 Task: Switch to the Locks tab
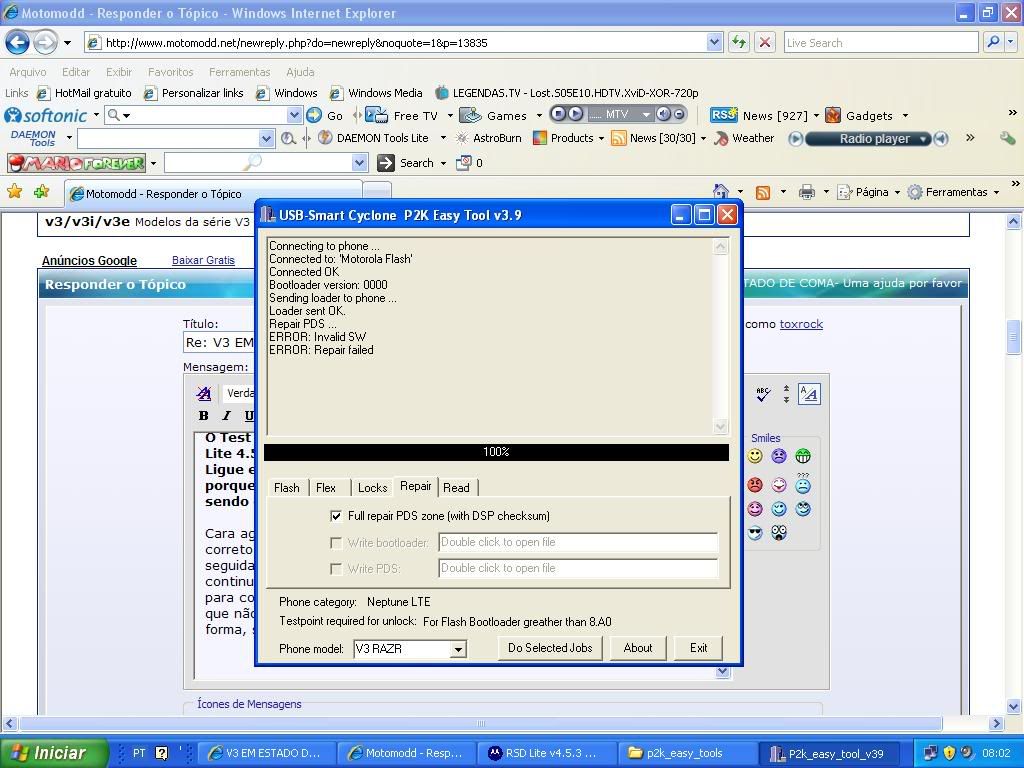[x=372, y=488]
